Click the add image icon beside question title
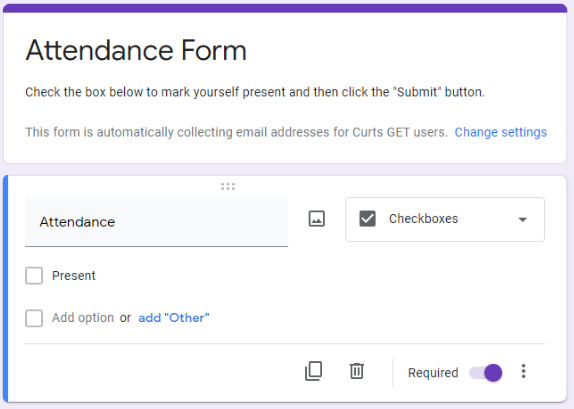Screen dimensions: 574x409 [316, 219]
